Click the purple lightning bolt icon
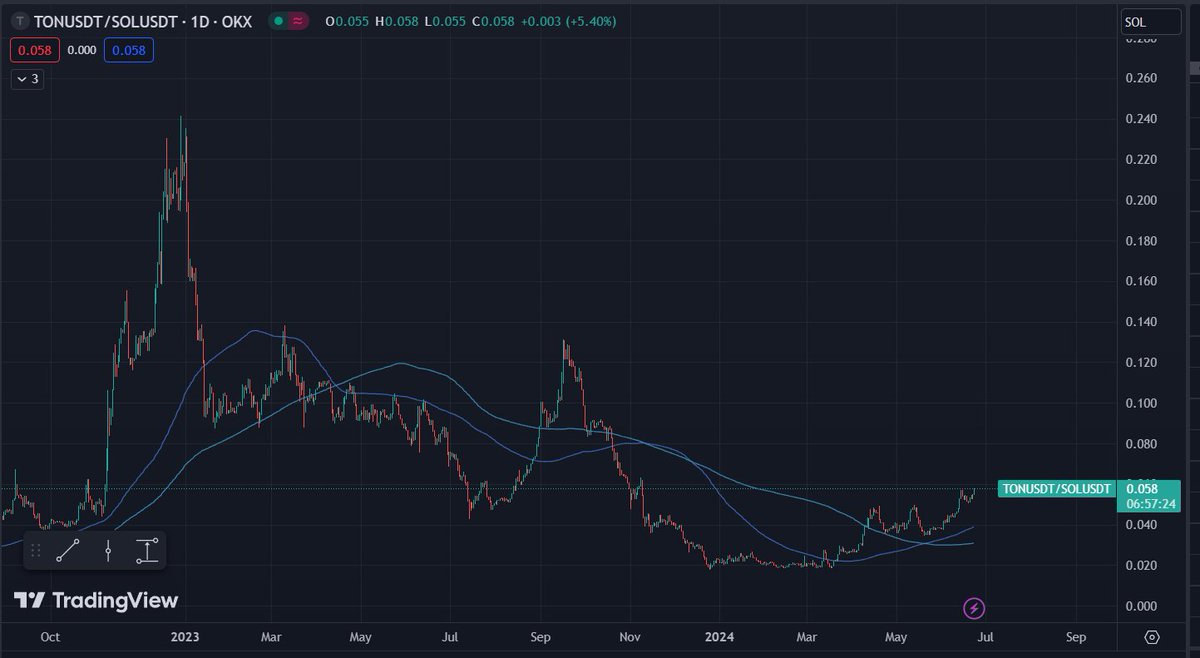The height and width of the screenshot is (658, 1200). coord(972,608)
